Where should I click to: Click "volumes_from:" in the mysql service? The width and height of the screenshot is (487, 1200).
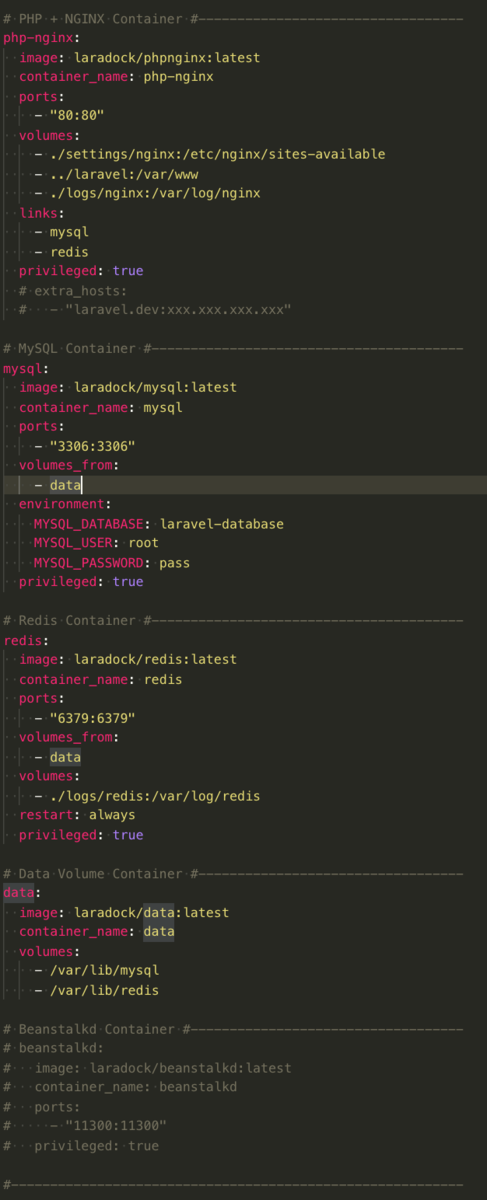point(70,465)
